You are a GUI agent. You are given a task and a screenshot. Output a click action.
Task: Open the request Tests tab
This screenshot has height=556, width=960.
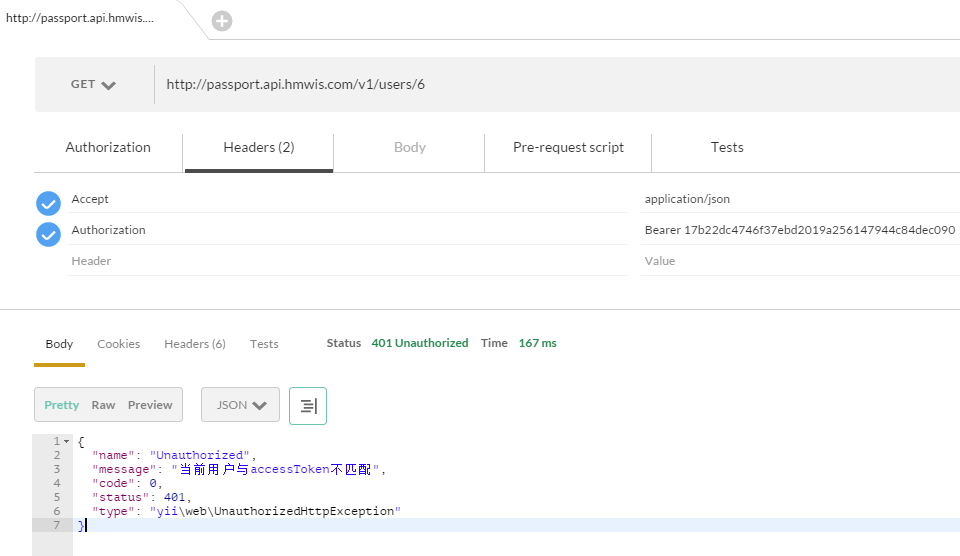(x=727, y=148)
